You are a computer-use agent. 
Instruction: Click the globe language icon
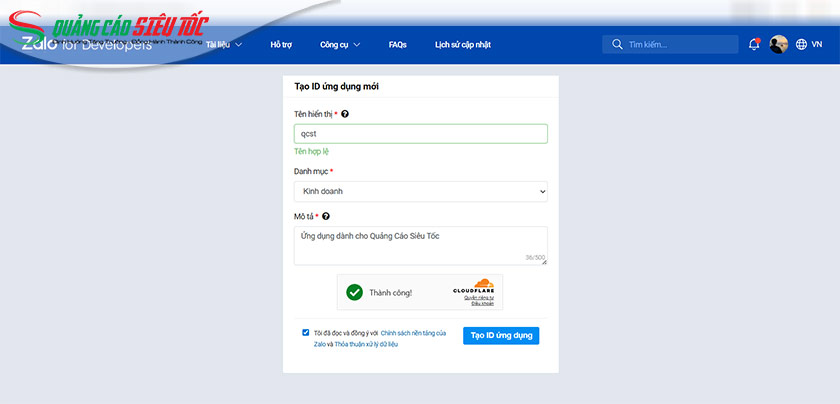click(x=802, y=45)
